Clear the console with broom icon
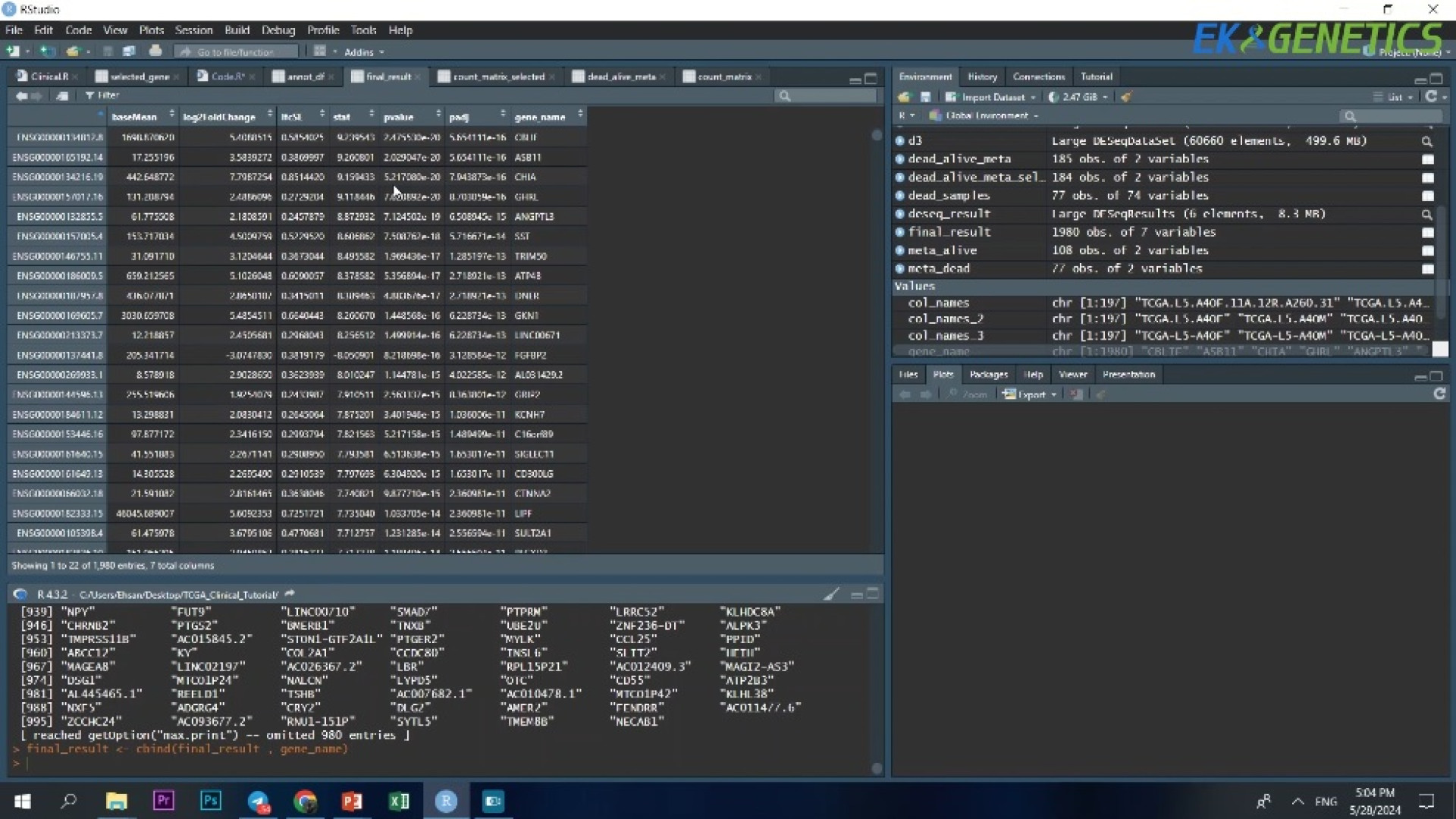Screen dimensions: 1456x819 point(832,595)
